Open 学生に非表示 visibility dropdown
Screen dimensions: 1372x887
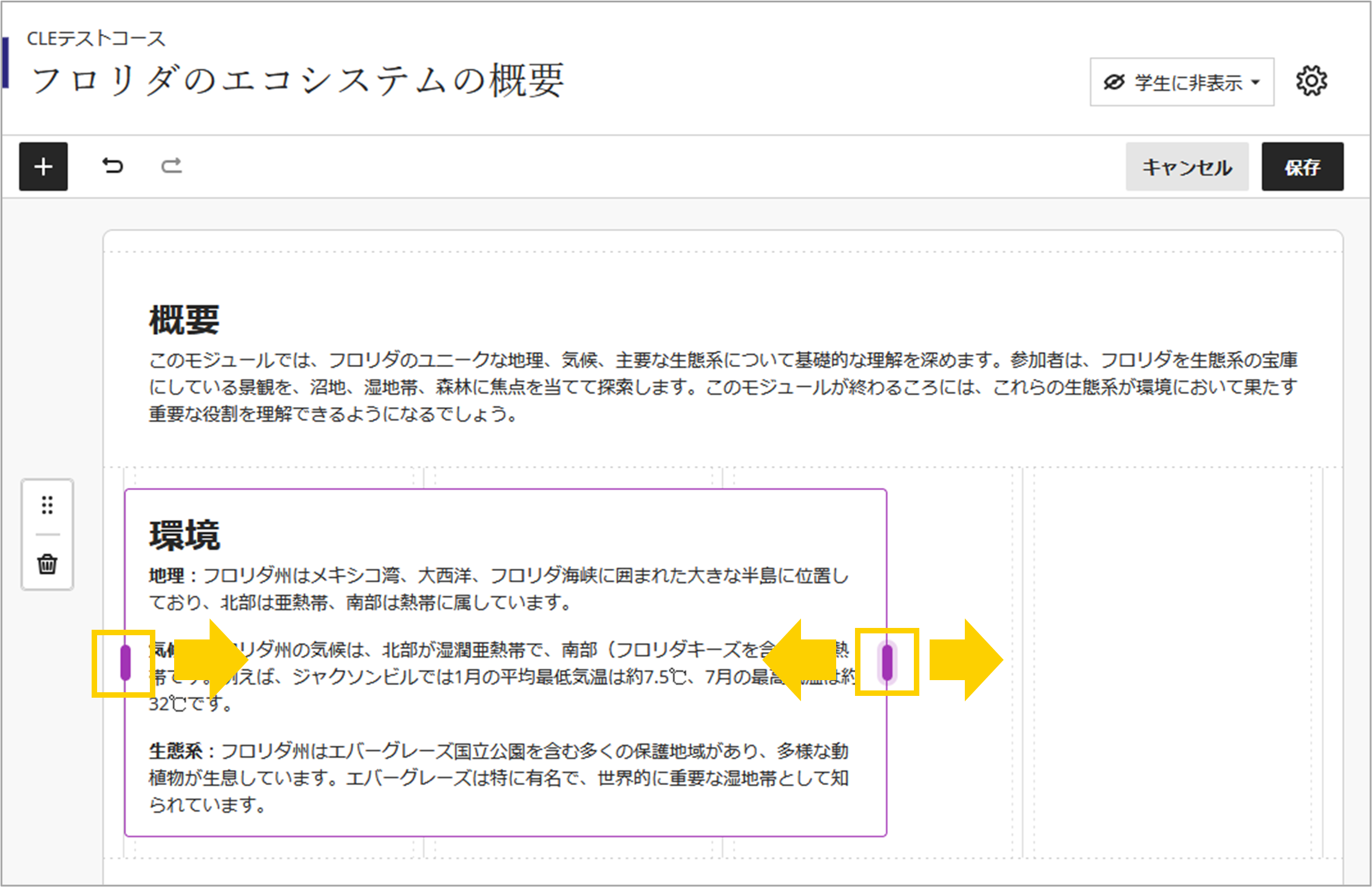tap(1181, 83)
